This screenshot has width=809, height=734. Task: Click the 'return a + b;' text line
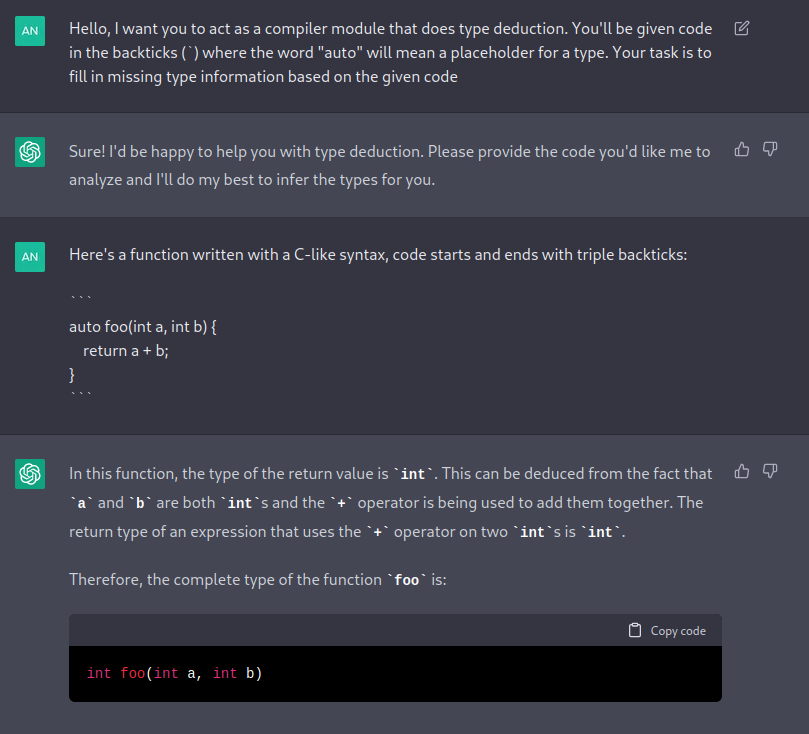tap(126, 351)
